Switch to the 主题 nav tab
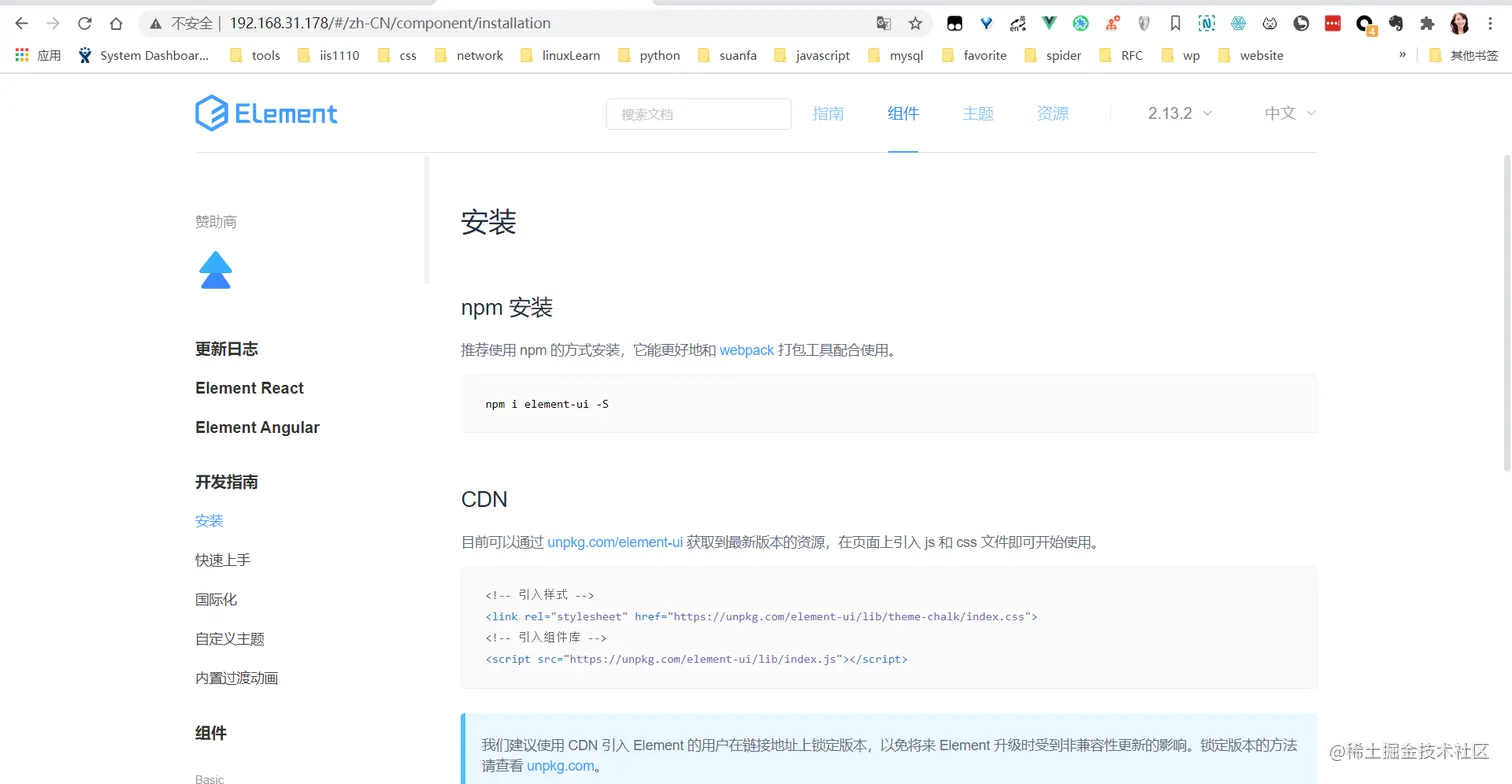This screenshot has height=784, width=1512. (978, 113)
